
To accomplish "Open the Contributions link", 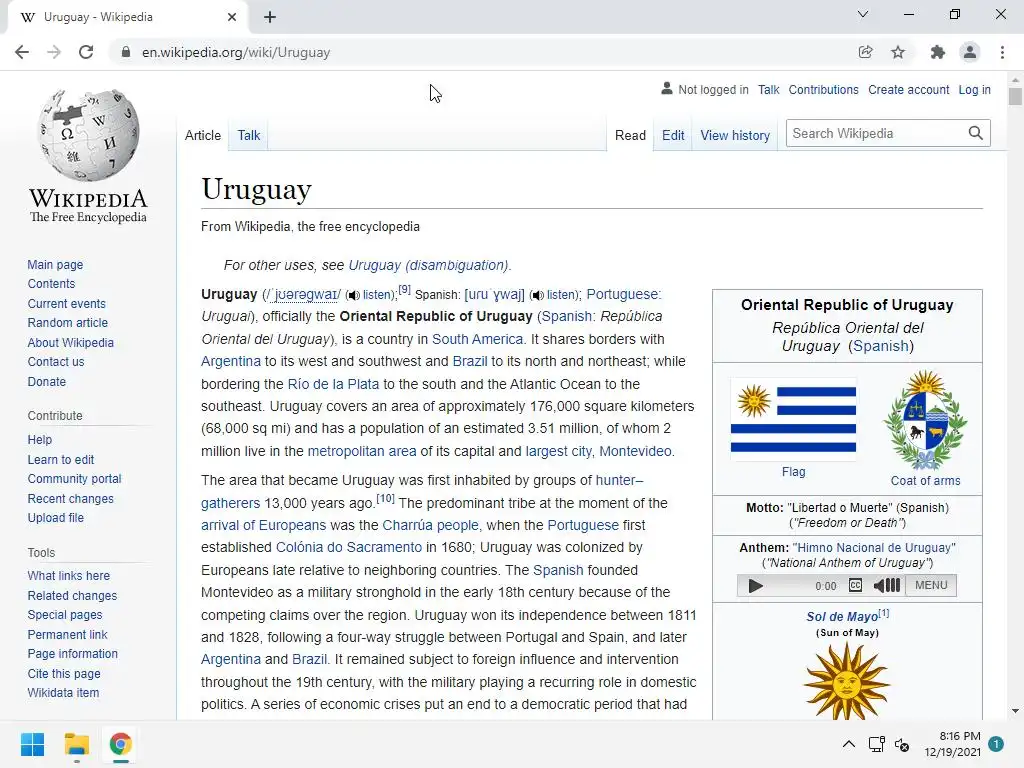I will [824, 89].
